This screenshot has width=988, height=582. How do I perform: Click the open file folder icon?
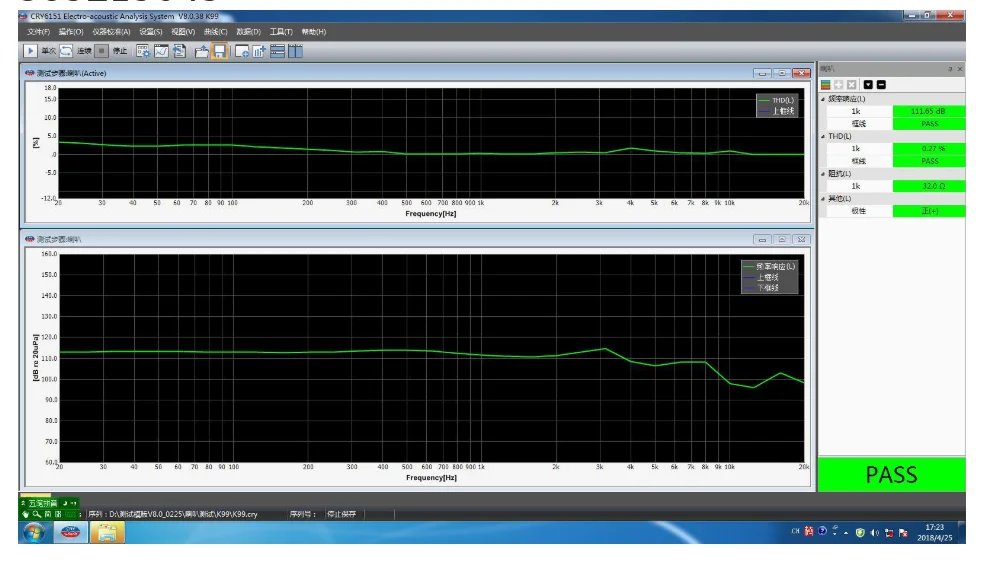click(x=201, y=51)
